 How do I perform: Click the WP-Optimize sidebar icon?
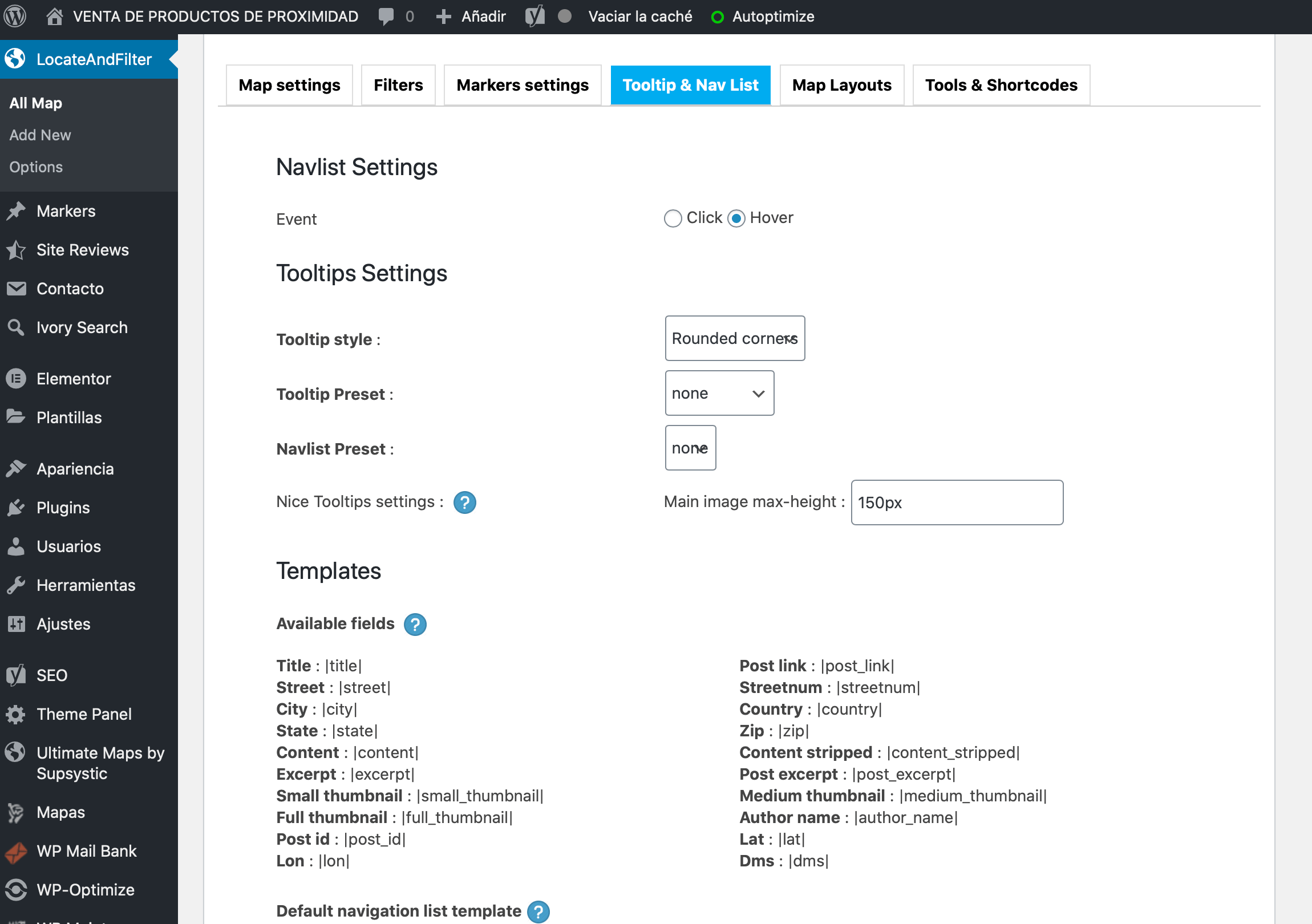coord(16,890)
